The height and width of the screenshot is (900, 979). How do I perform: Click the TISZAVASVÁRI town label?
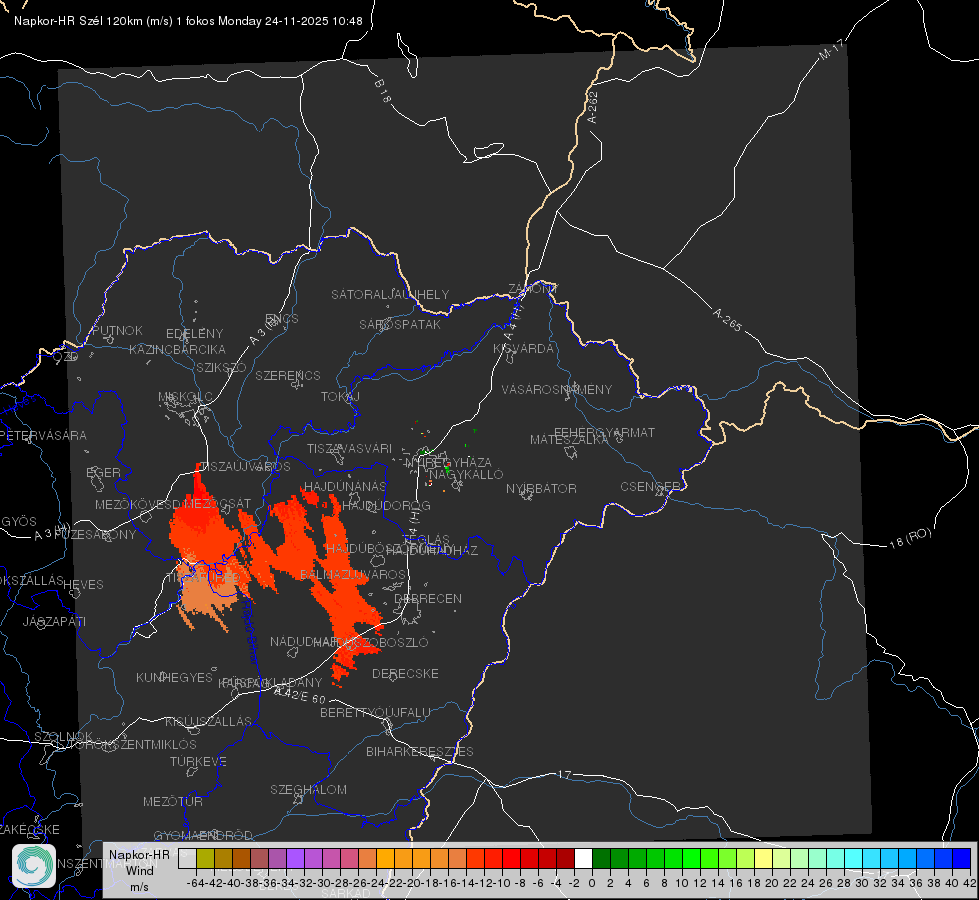(350, 448)
